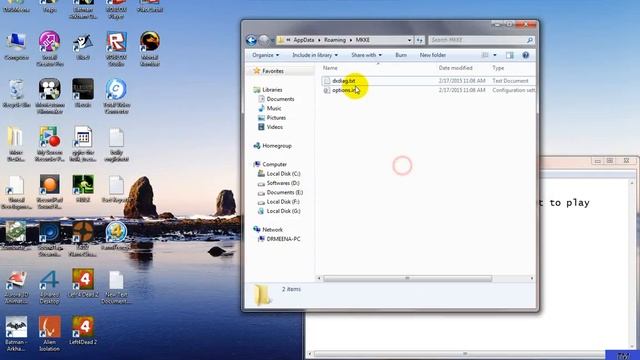Image resolution: width=640 pixels, height=360 pixels.
Task: Expand the view options dropdown arrow
Action: 495,55
